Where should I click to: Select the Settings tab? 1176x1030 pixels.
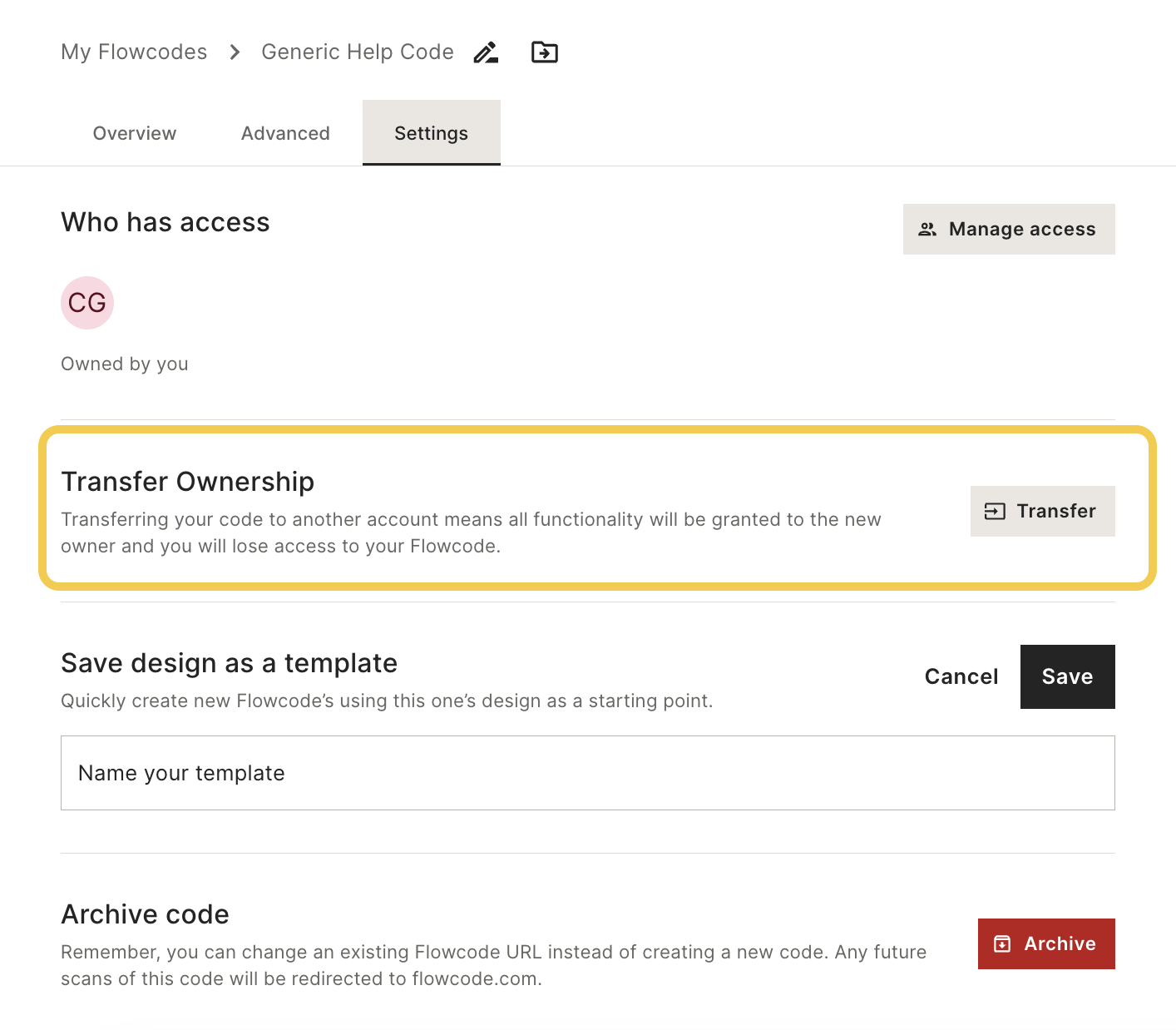tap(432, 133)
